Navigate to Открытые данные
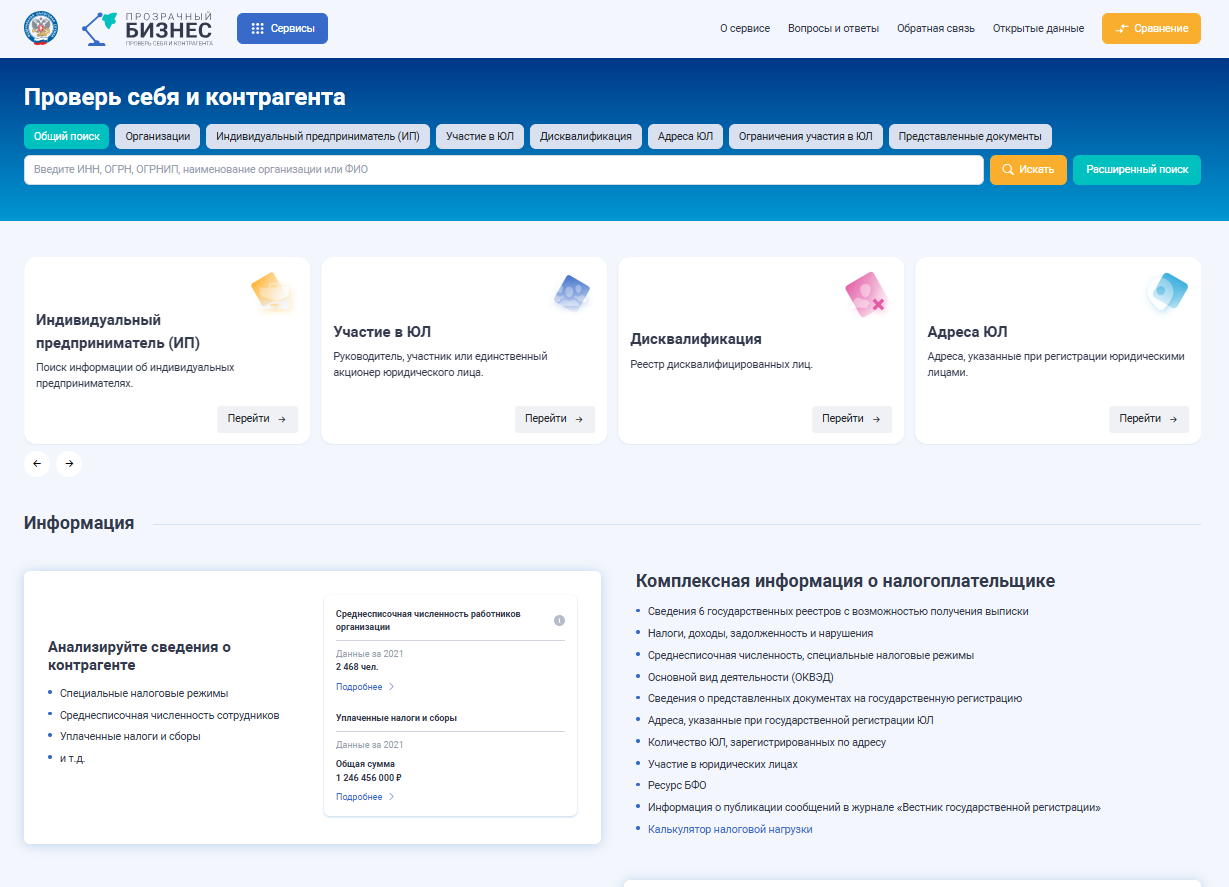 point(1038,29)
